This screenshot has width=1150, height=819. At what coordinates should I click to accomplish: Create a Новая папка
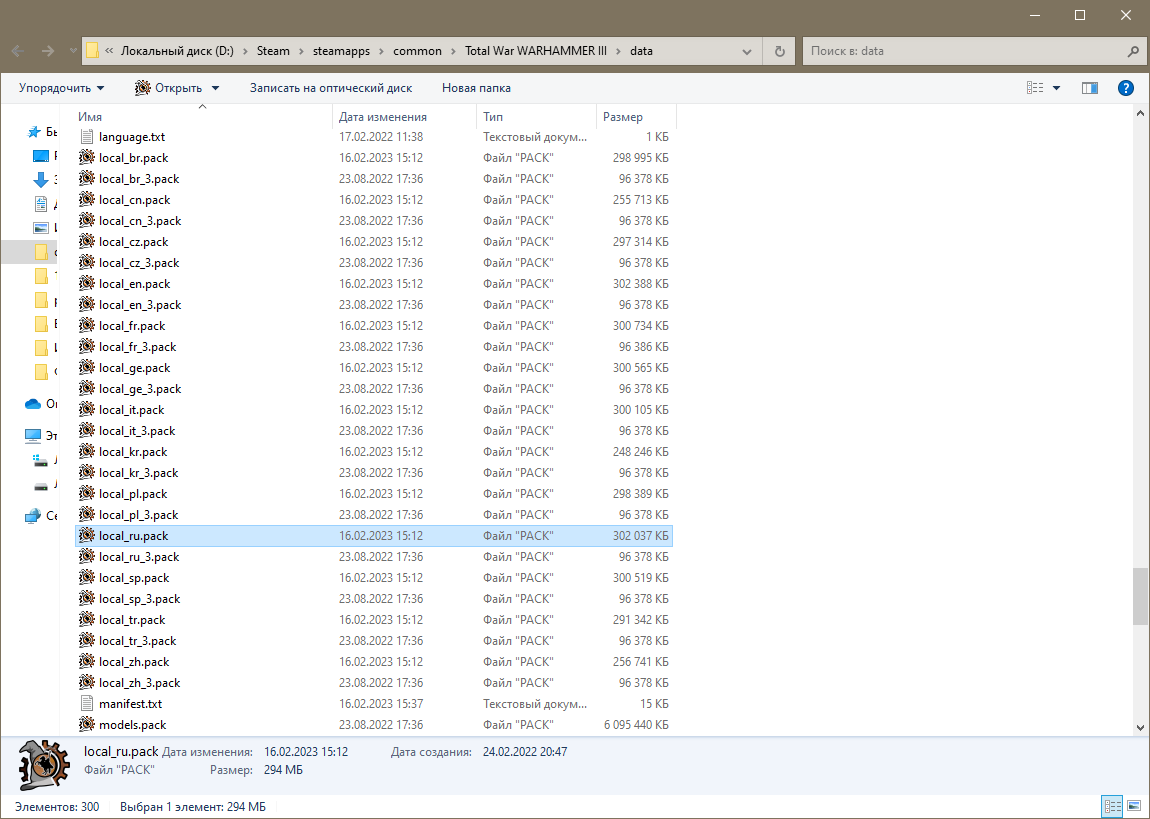476,88
